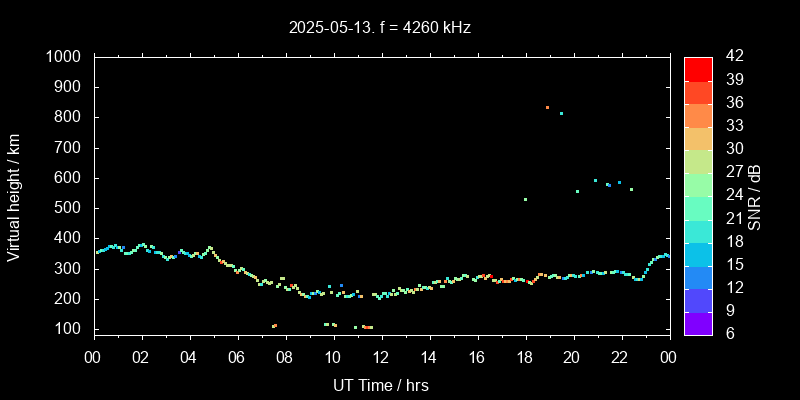Click the red 39–42 dB colorbar swatch

coord(698,68)
